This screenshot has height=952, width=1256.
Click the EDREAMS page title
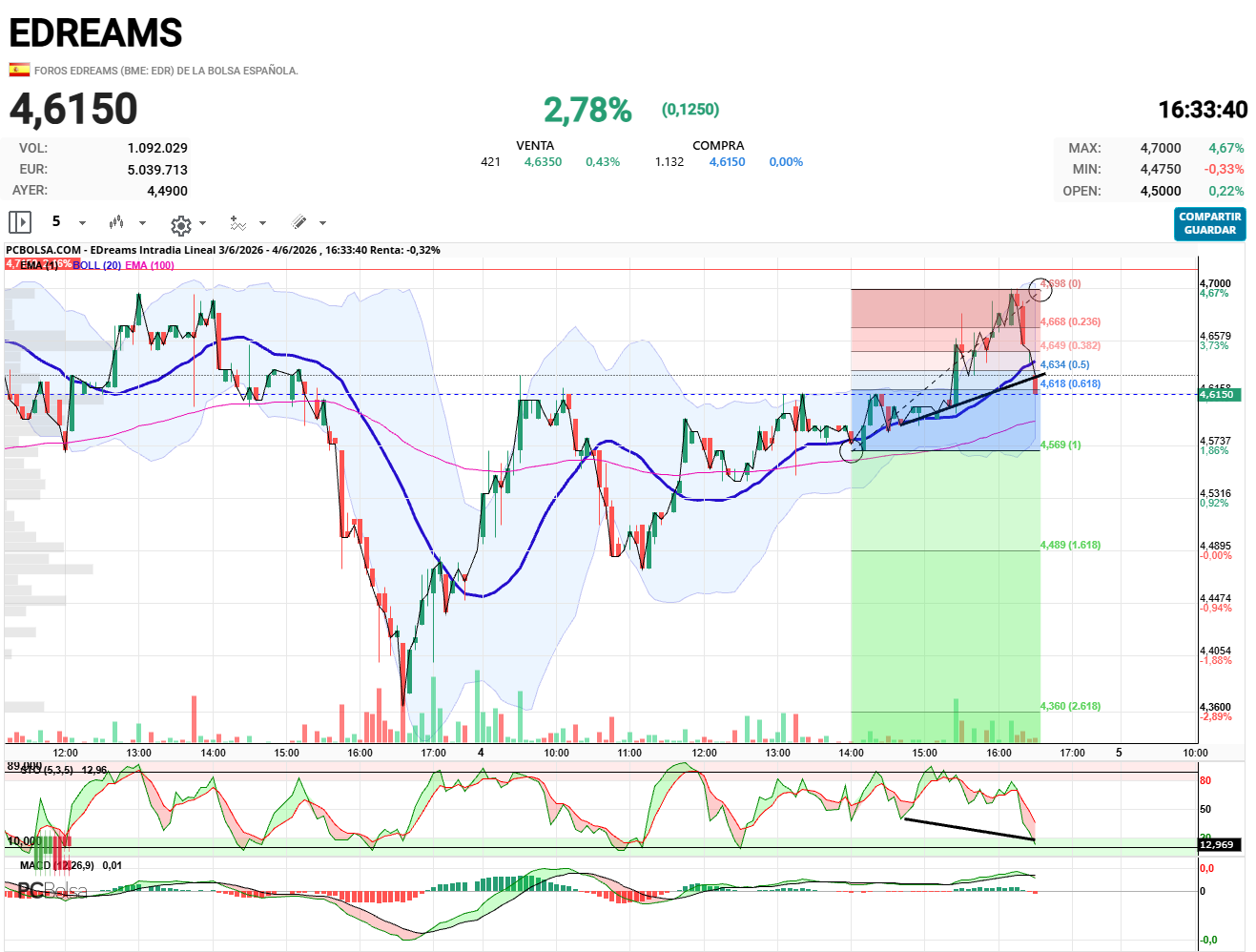(x=95, y=33)
